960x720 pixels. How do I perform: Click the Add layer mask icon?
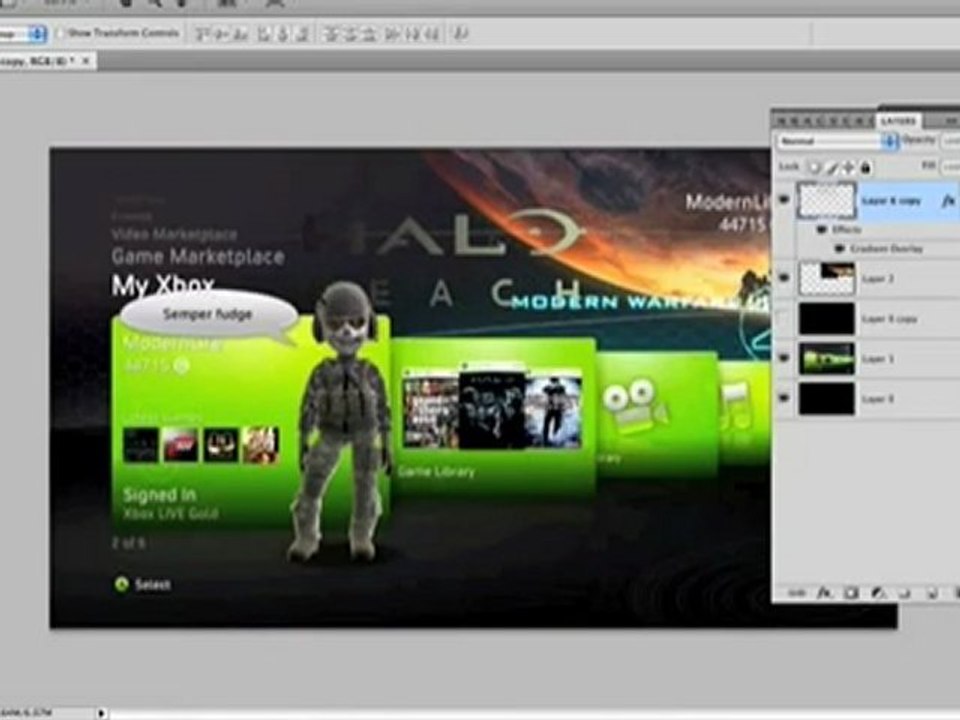click(x=851, y=593)
